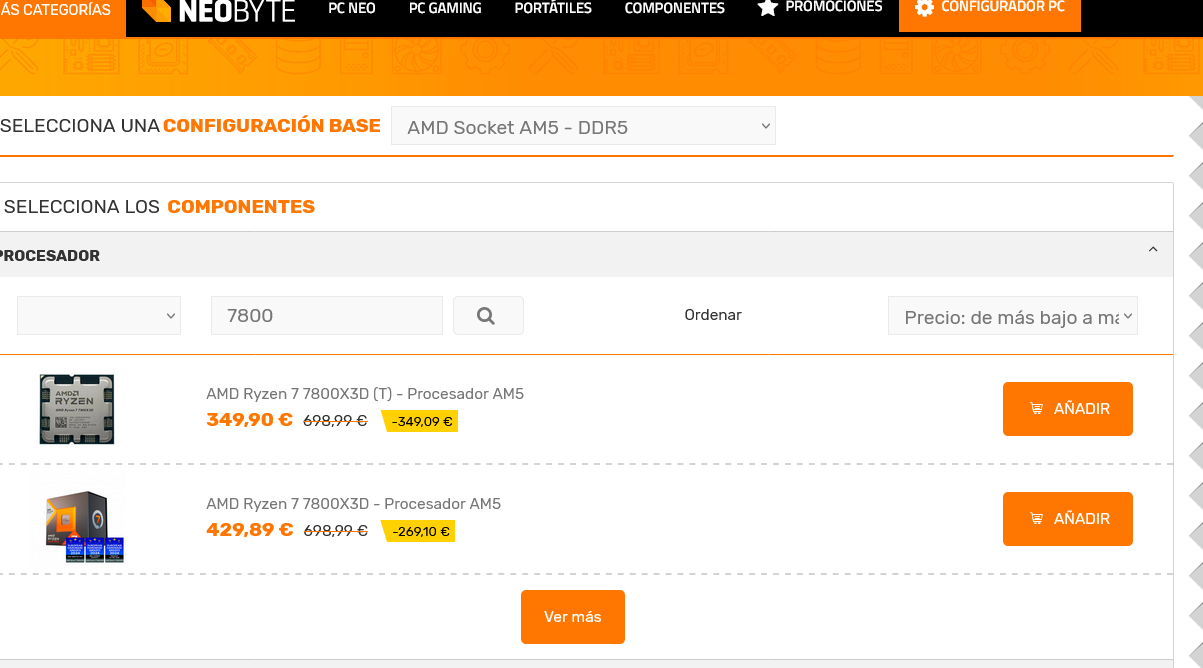
Task: Click the CONFIGURACIÓN BASE heading text
Action: (x=272, y=126)
